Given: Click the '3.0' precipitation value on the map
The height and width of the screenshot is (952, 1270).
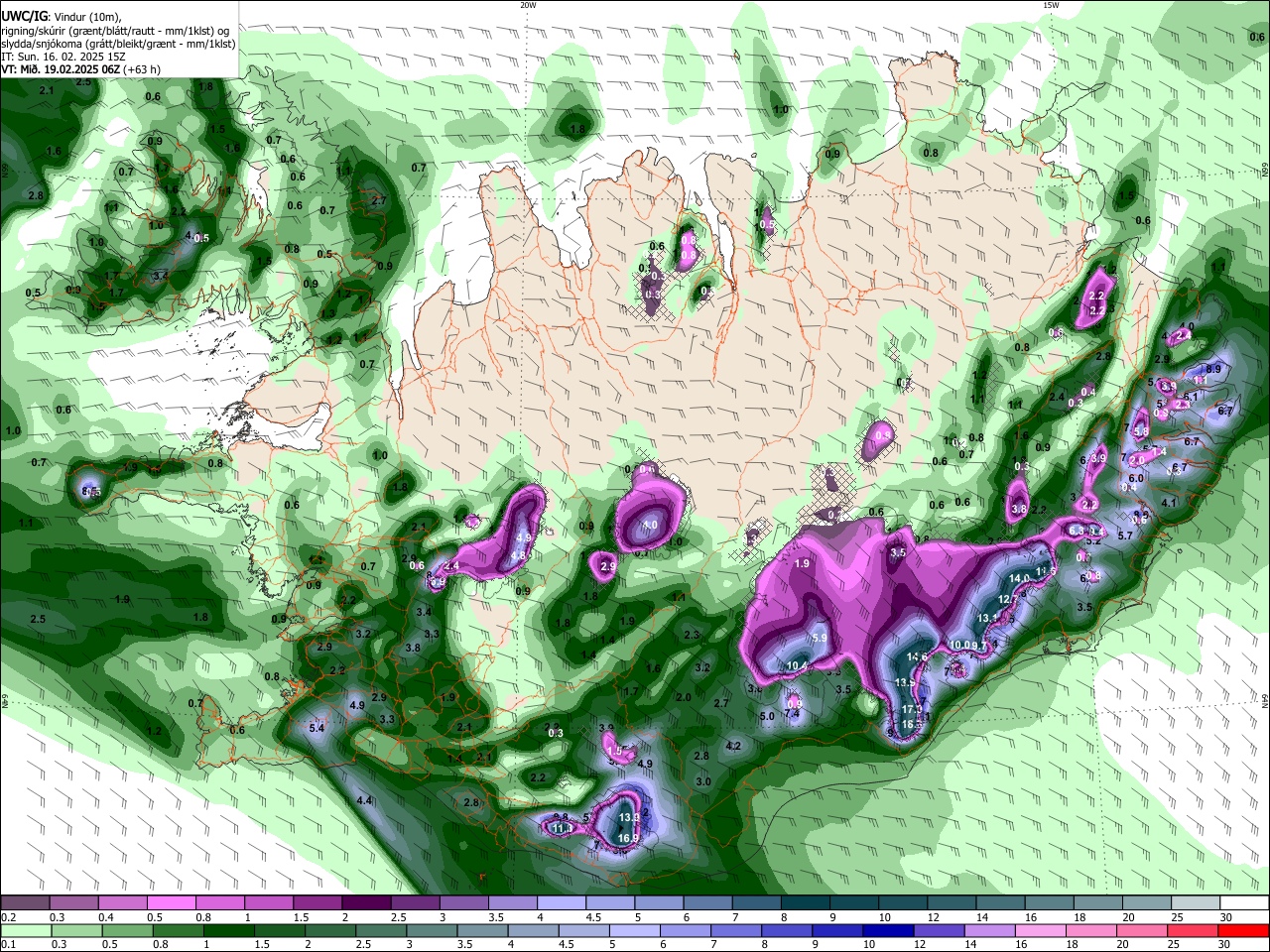Looking at the screenshot, I should click(703, 781).
